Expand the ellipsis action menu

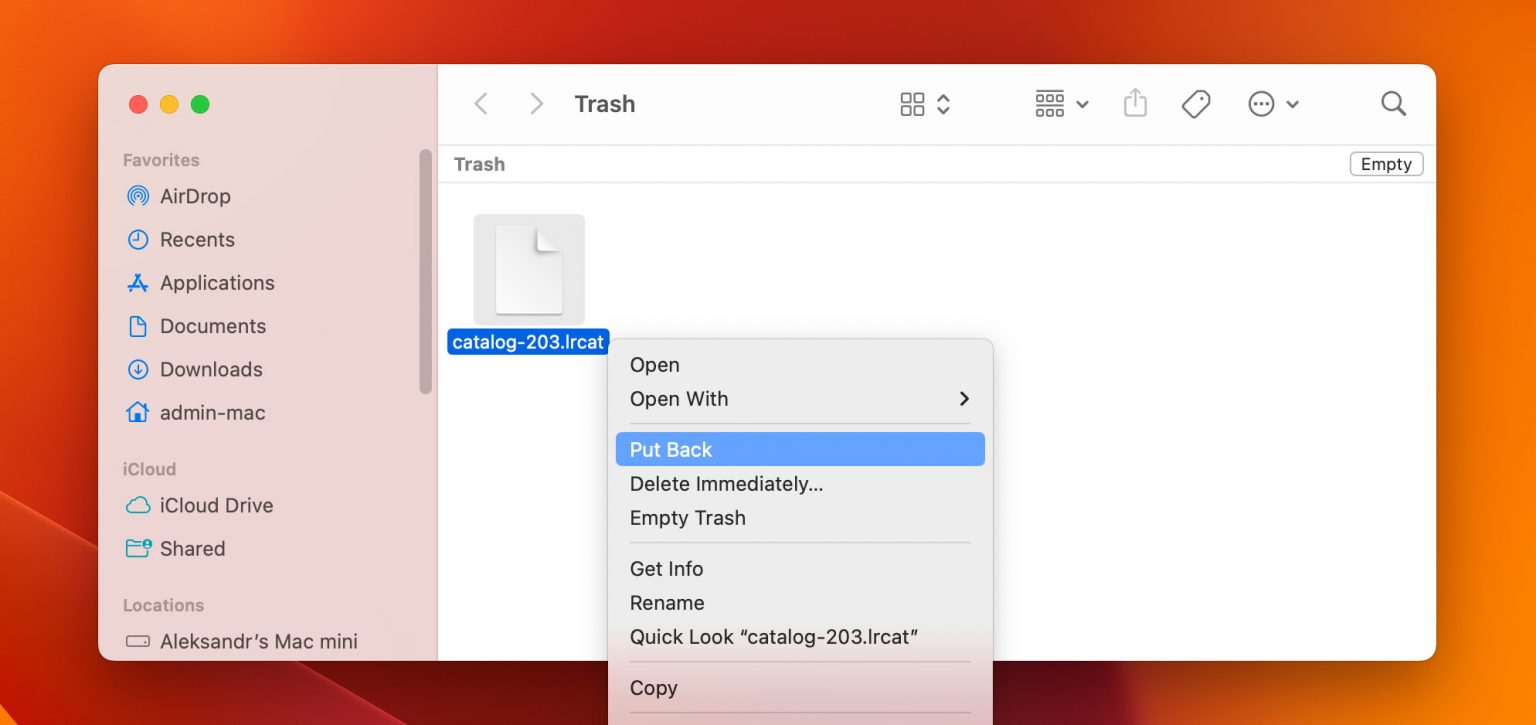click(x=1273, y=104)
